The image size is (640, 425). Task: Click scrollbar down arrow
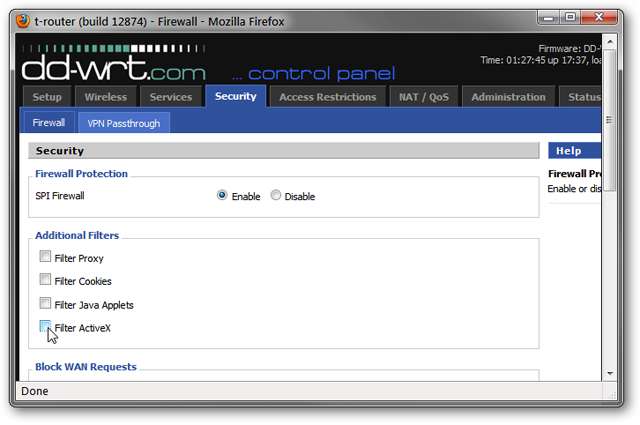click(x=610, y=373)
